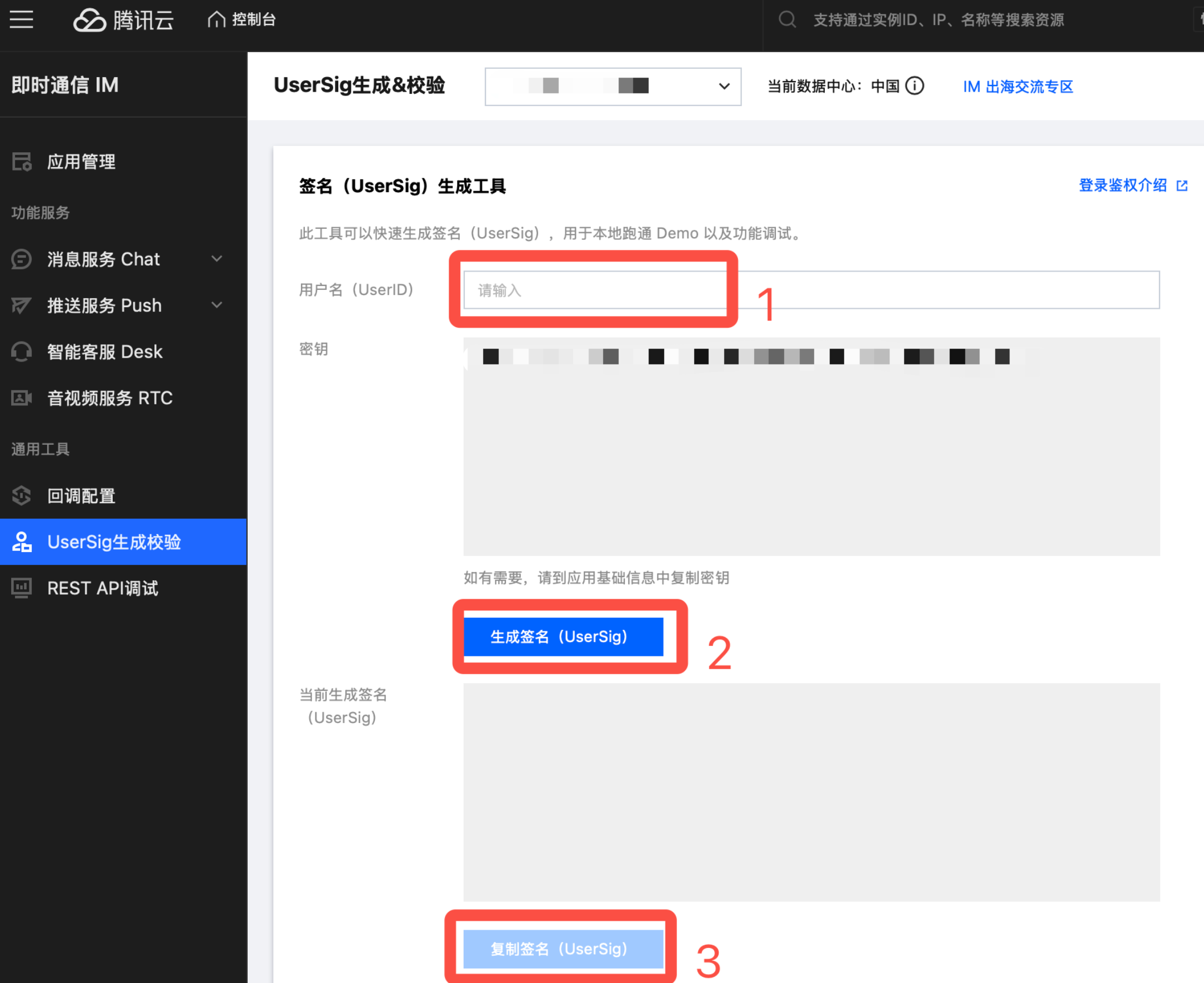This screenshot has width=1204, height=983.
Task: Click the 应用管理 sidebar icon
Action: [x=22, y=162]
